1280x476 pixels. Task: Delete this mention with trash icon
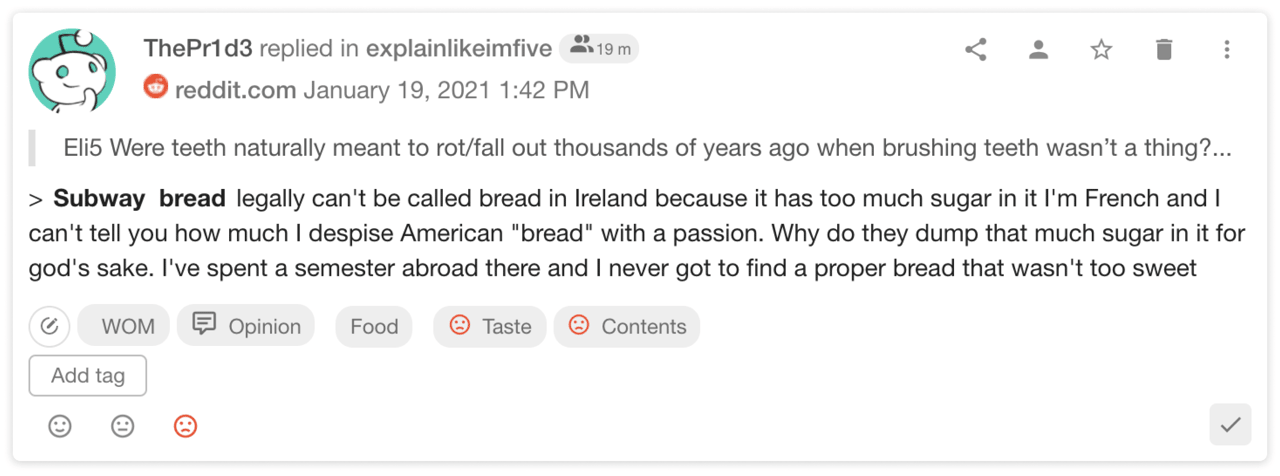coord(1163,49)
